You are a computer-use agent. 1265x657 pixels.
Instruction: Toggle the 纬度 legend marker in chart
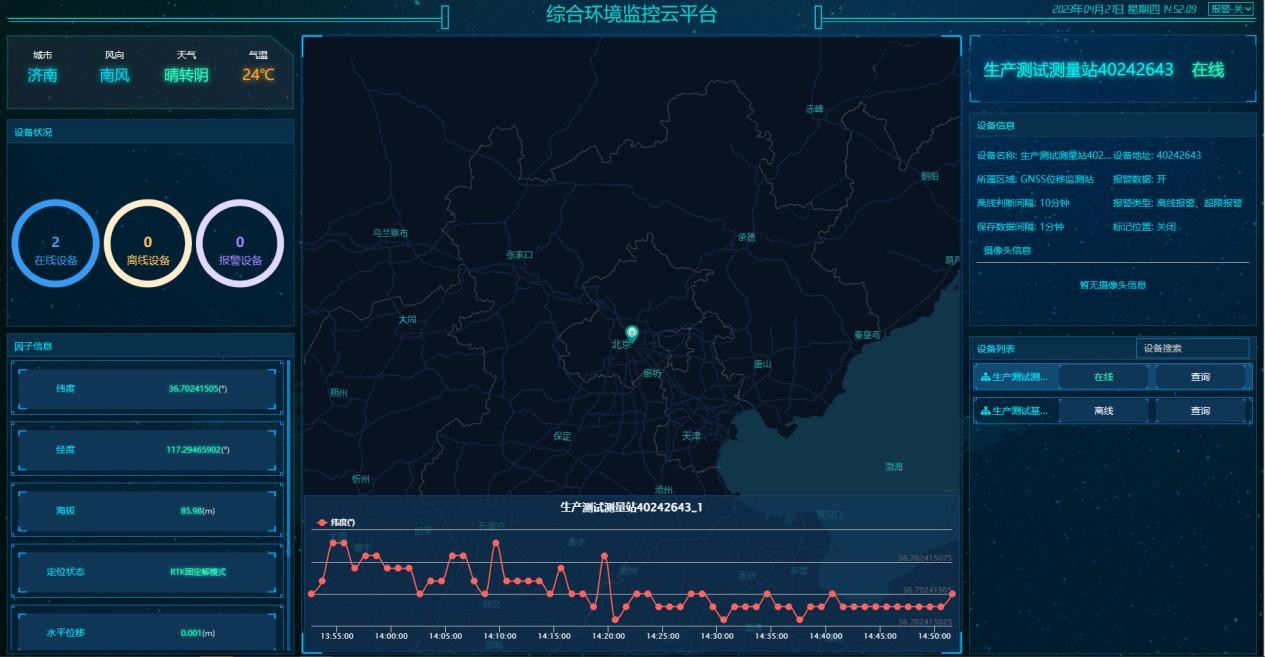[322, 522]
